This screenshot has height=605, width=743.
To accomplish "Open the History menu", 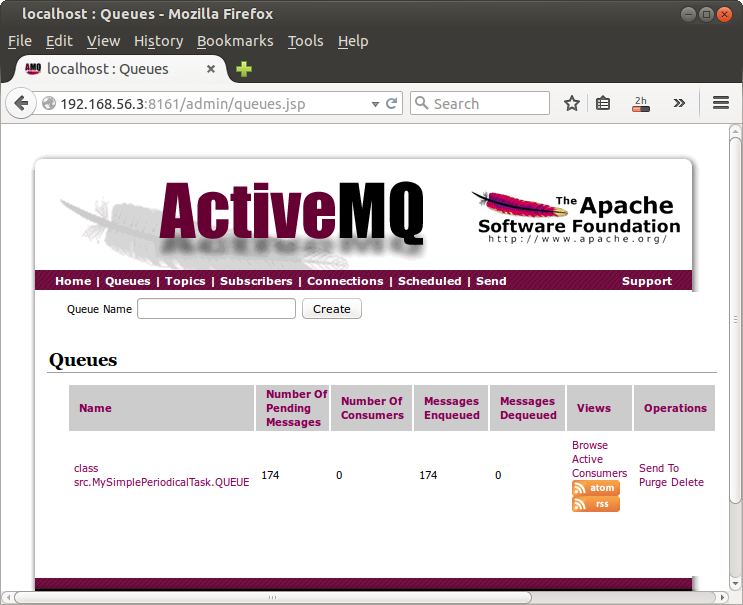I will coord(158,41).
